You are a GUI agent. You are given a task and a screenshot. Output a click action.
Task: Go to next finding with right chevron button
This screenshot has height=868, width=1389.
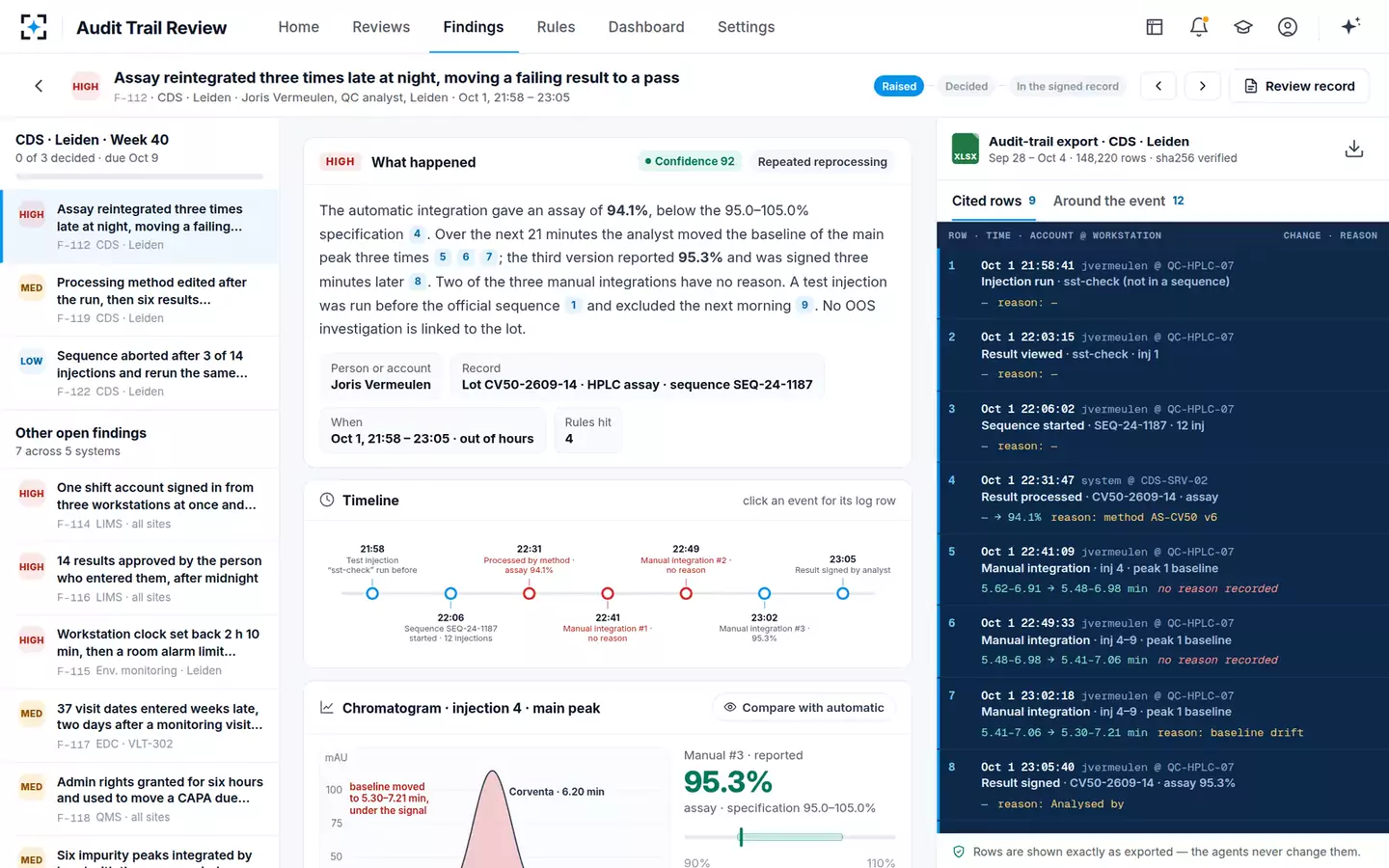[x=1202, y=86]
